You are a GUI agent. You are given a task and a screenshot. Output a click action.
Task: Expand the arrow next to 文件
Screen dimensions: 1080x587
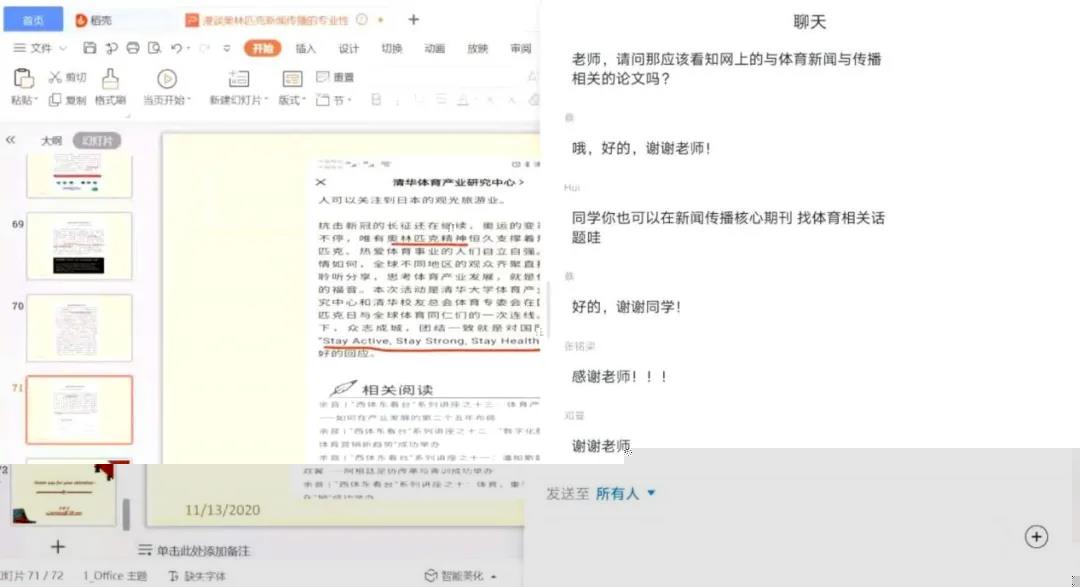(x=63, y=48)
